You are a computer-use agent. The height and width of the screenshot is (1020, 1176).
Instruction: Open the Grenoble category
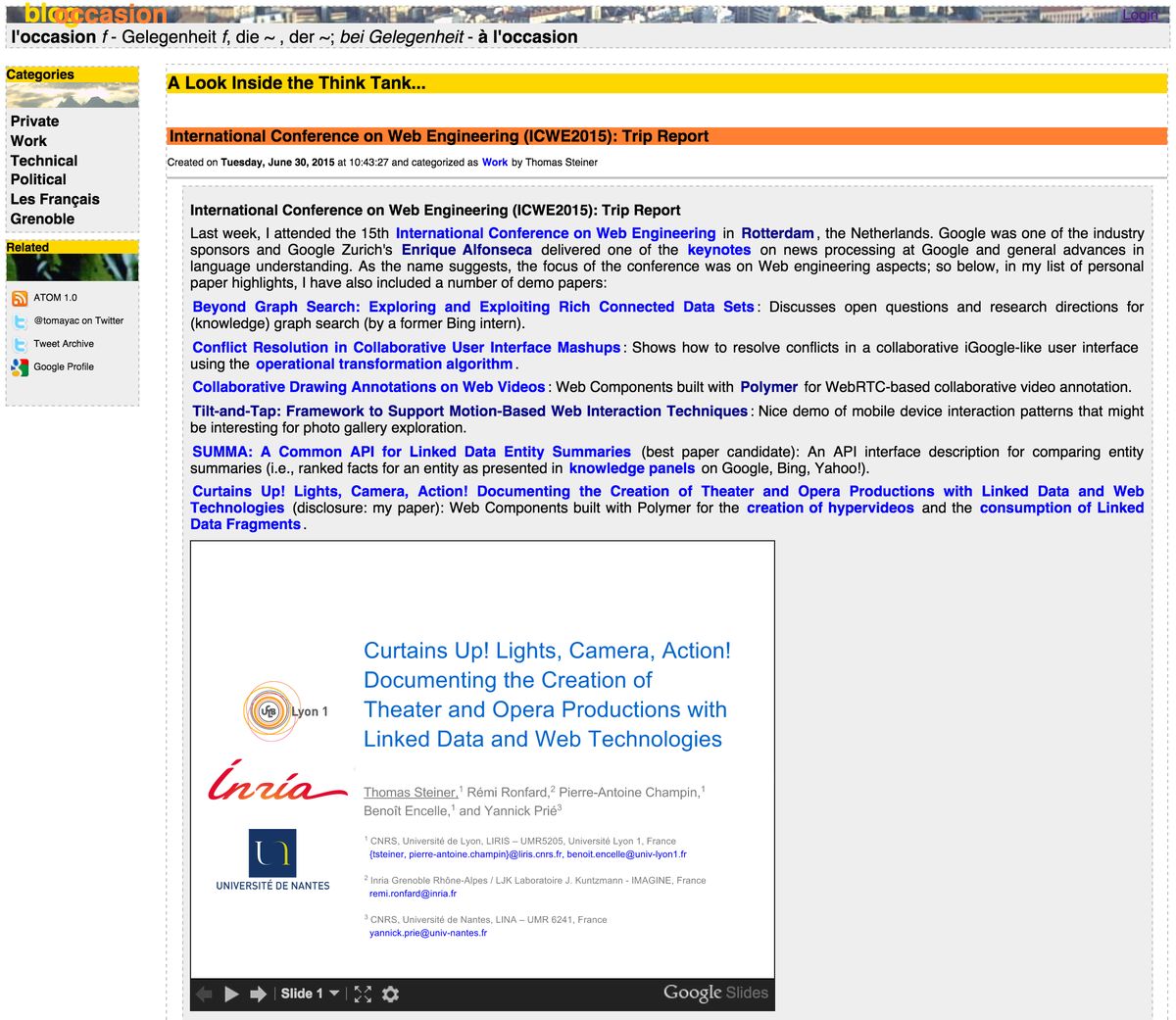pos(42,219)
